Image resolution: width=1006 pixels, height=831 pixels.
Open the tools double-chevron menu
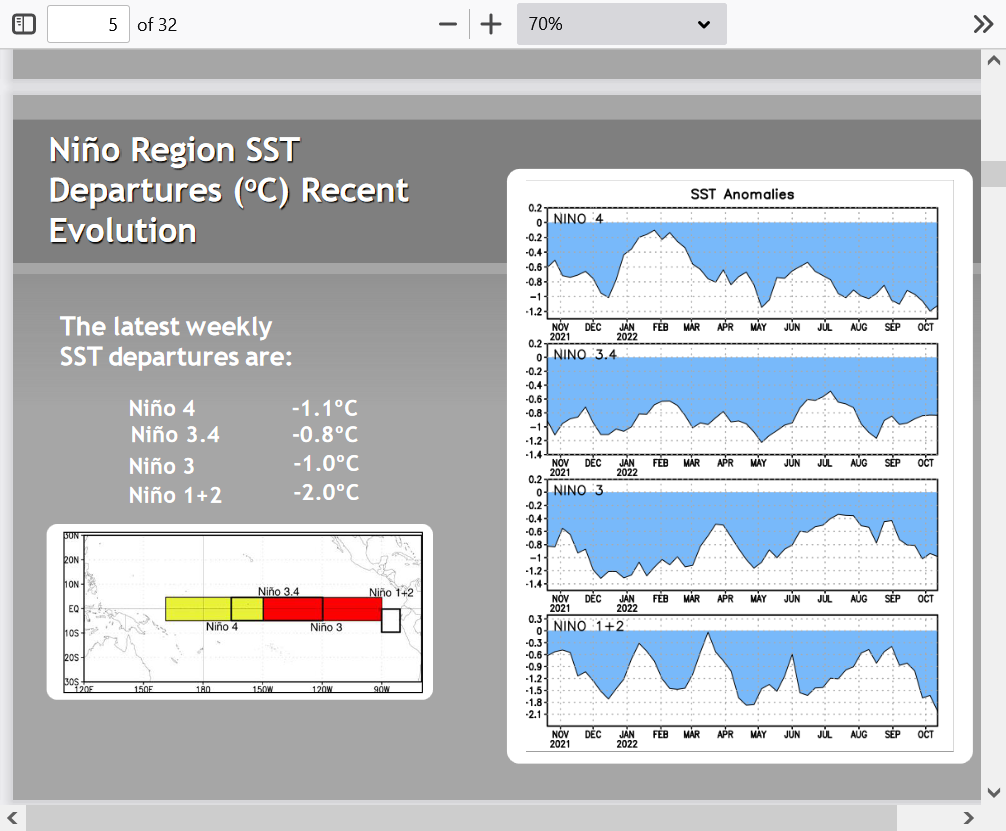point(983,24)
